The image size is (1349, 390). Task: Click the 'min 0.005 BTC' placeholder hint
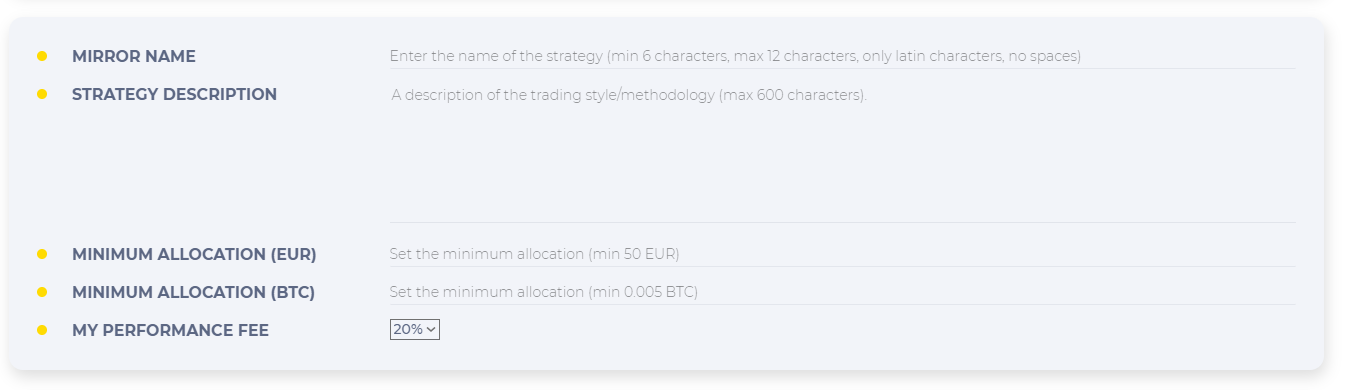pyautogui.click(x=642, y=292)
